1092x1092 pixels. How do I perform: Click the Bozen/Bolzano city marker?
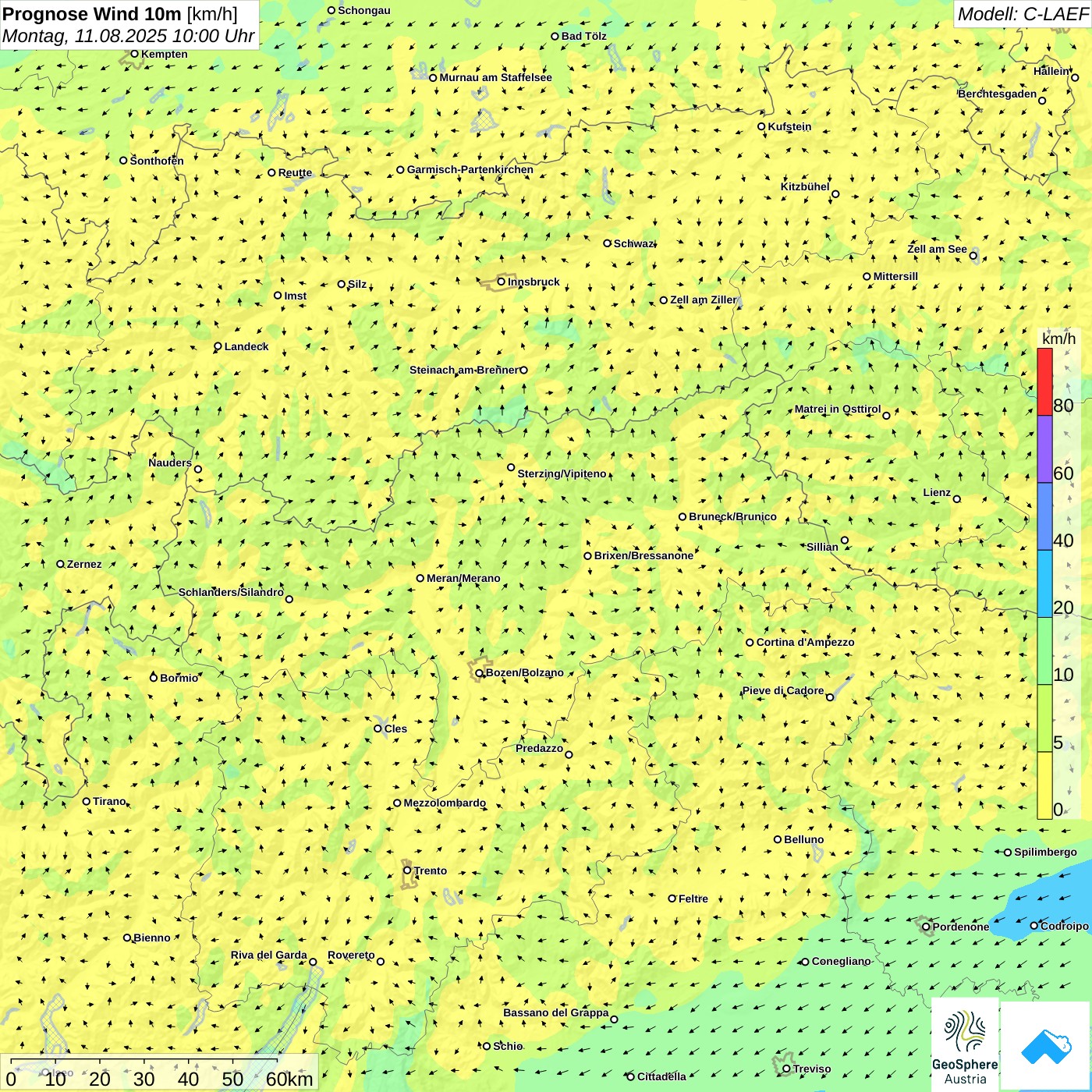(x=479, y=673)
